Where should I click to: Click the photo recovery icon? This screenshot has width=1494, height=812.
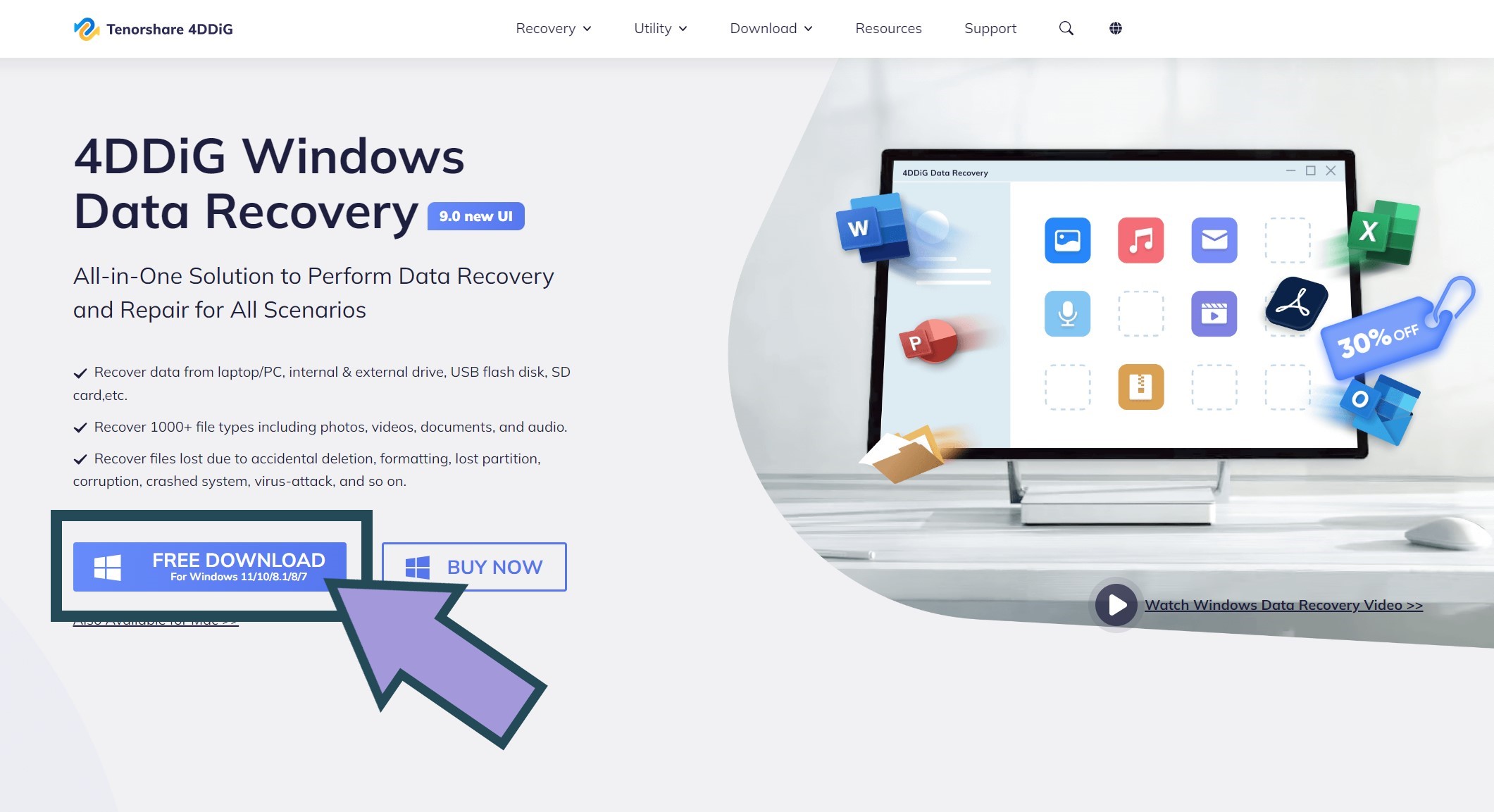click(x=1067, y=239)
